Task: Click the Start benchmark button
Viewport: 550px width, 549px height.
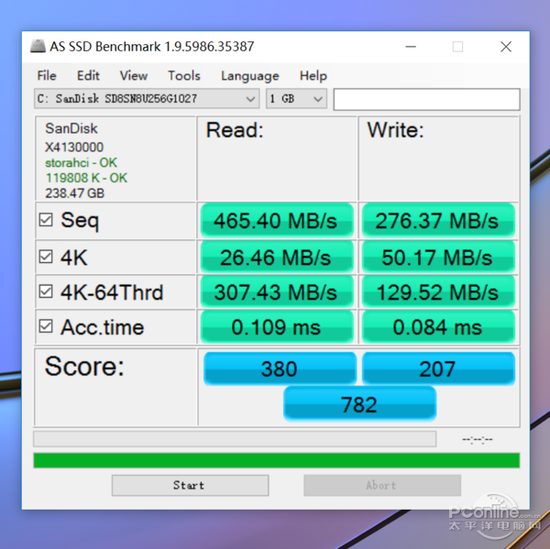Action: (x=190, y=486)
